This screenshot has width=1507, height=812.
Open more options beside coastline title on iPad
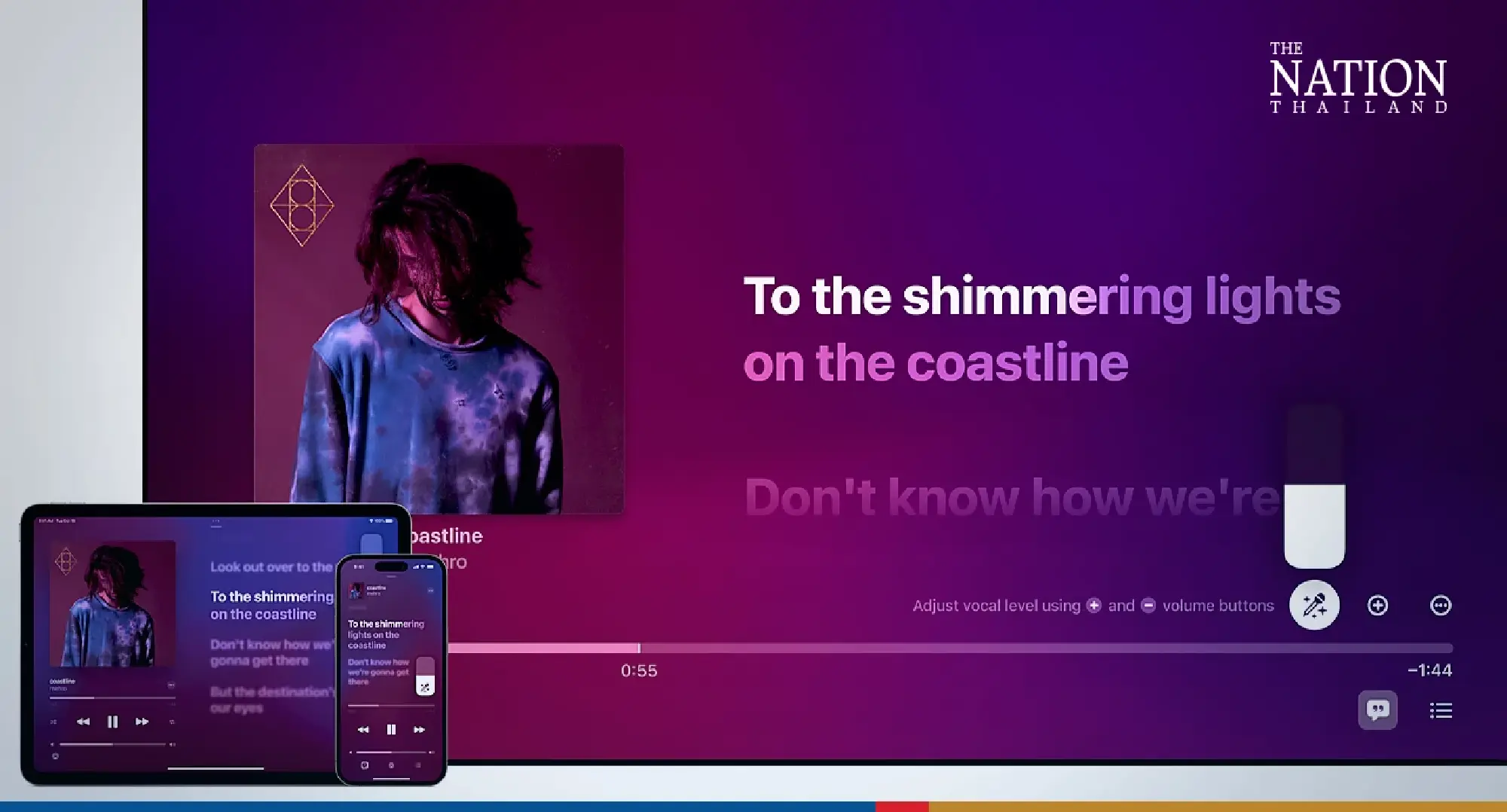click(171, 684)
